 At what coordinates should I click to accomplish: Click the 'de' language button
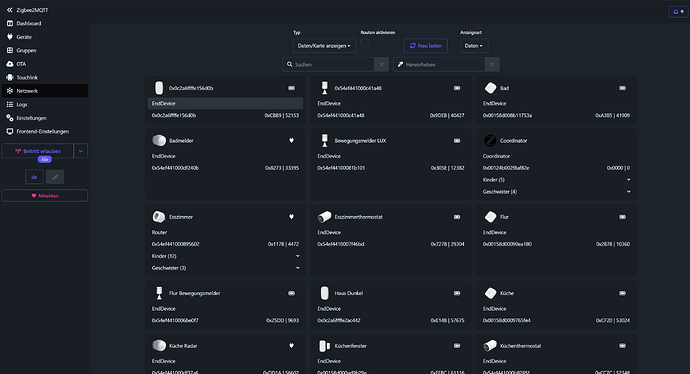click(34, 177)
